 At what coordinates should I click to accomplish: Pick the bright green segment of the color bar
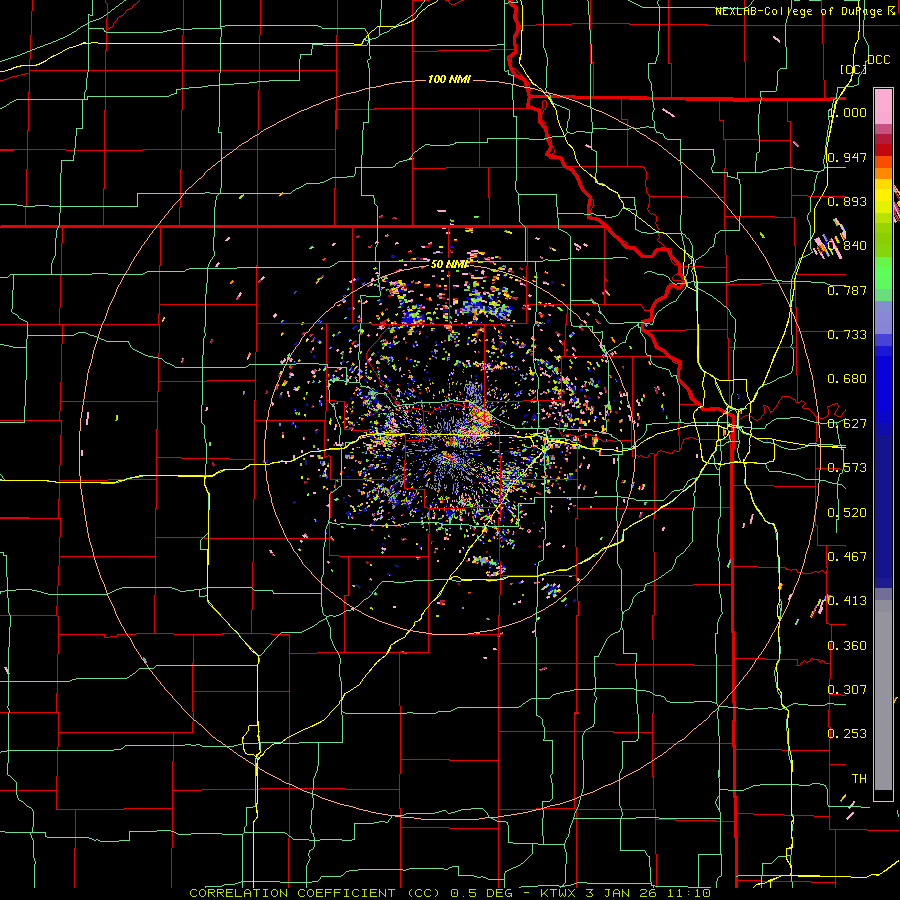point(883,272)
